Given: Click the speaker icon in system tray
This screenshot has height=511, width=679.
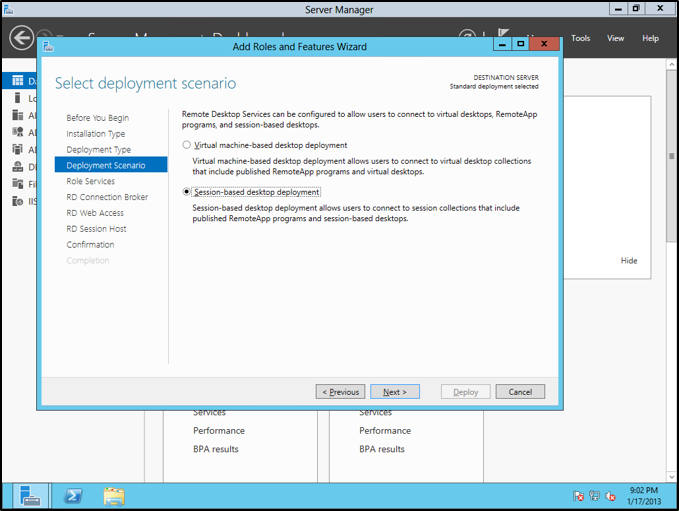Looking at the screenshot, I should [x=610, y=496].
